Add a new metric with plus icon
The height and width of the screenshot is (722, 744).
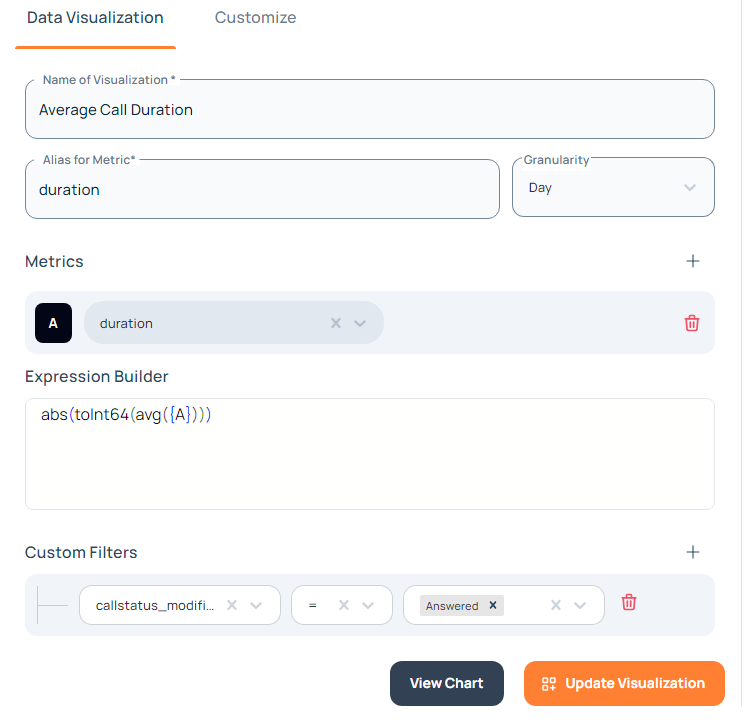693,261
